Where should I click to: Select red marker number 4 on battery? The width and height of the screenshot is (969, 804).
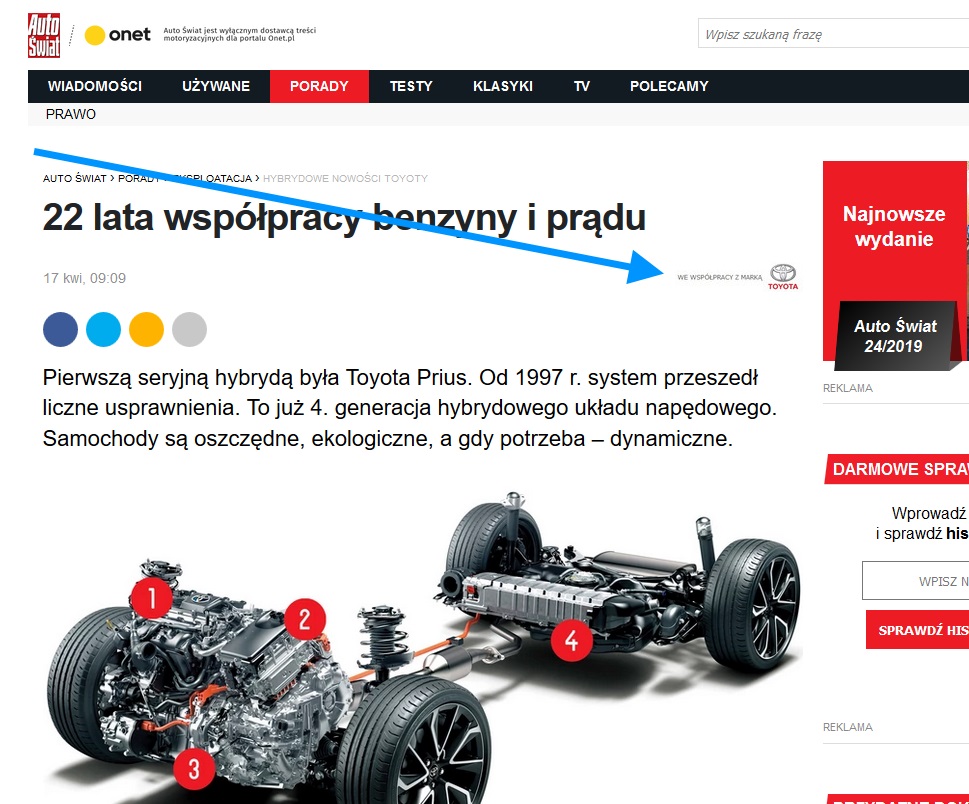click(x=572, y=640)
